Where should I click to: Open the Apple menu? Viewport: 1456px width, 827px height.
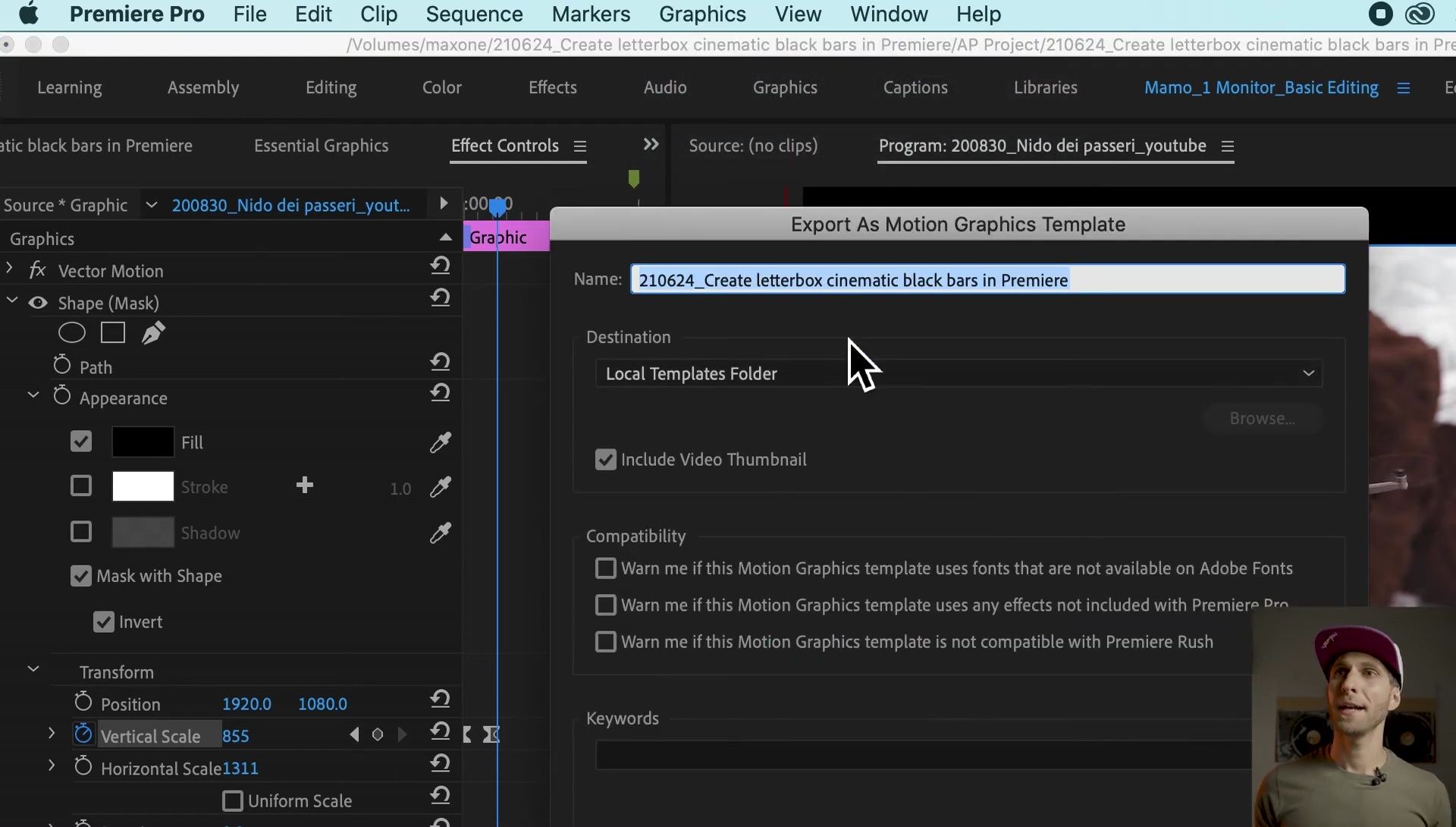(29, 14)
